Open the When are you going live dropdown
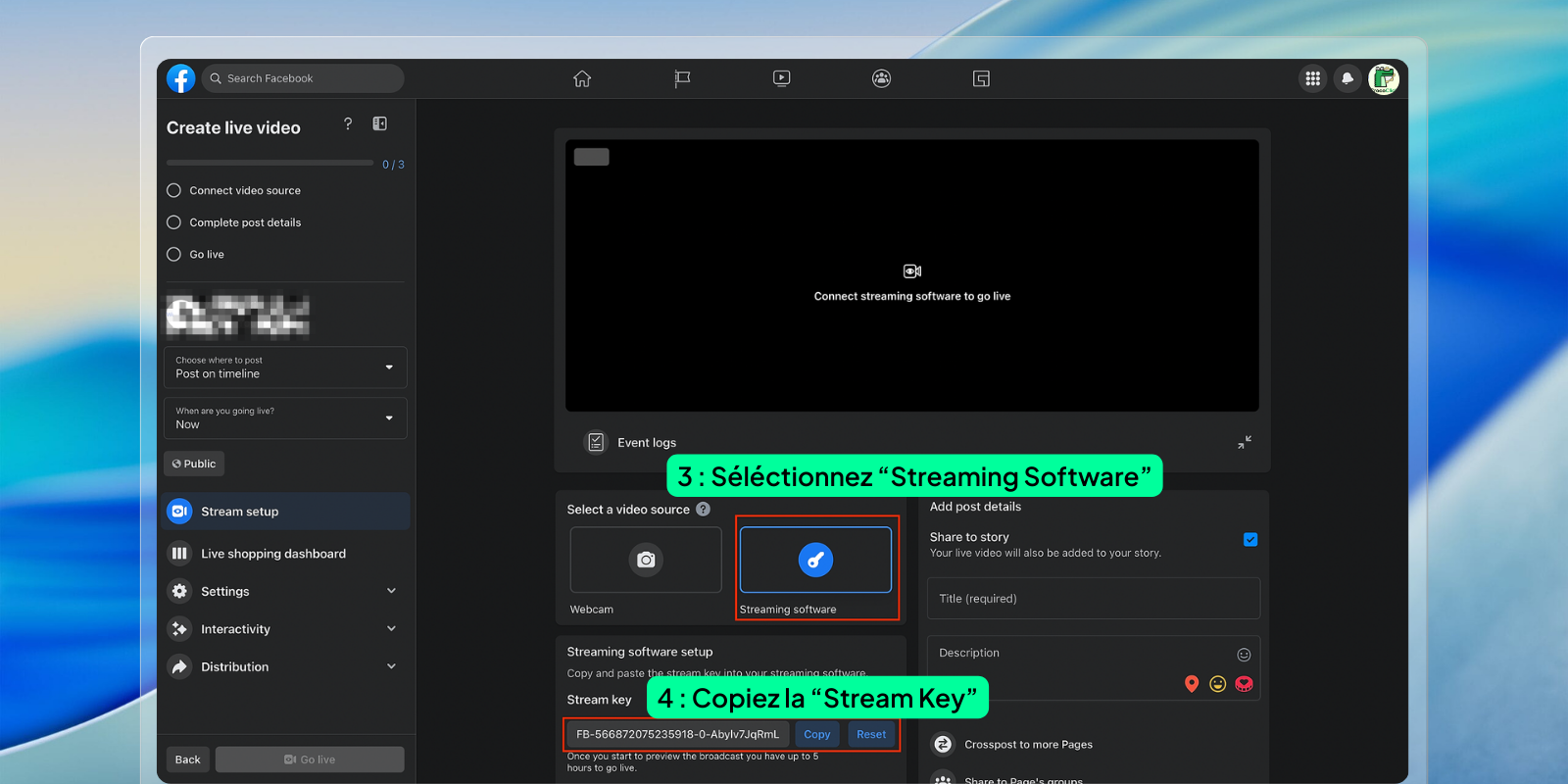Viewport: 1568px width, 784px height. [285, 418]
